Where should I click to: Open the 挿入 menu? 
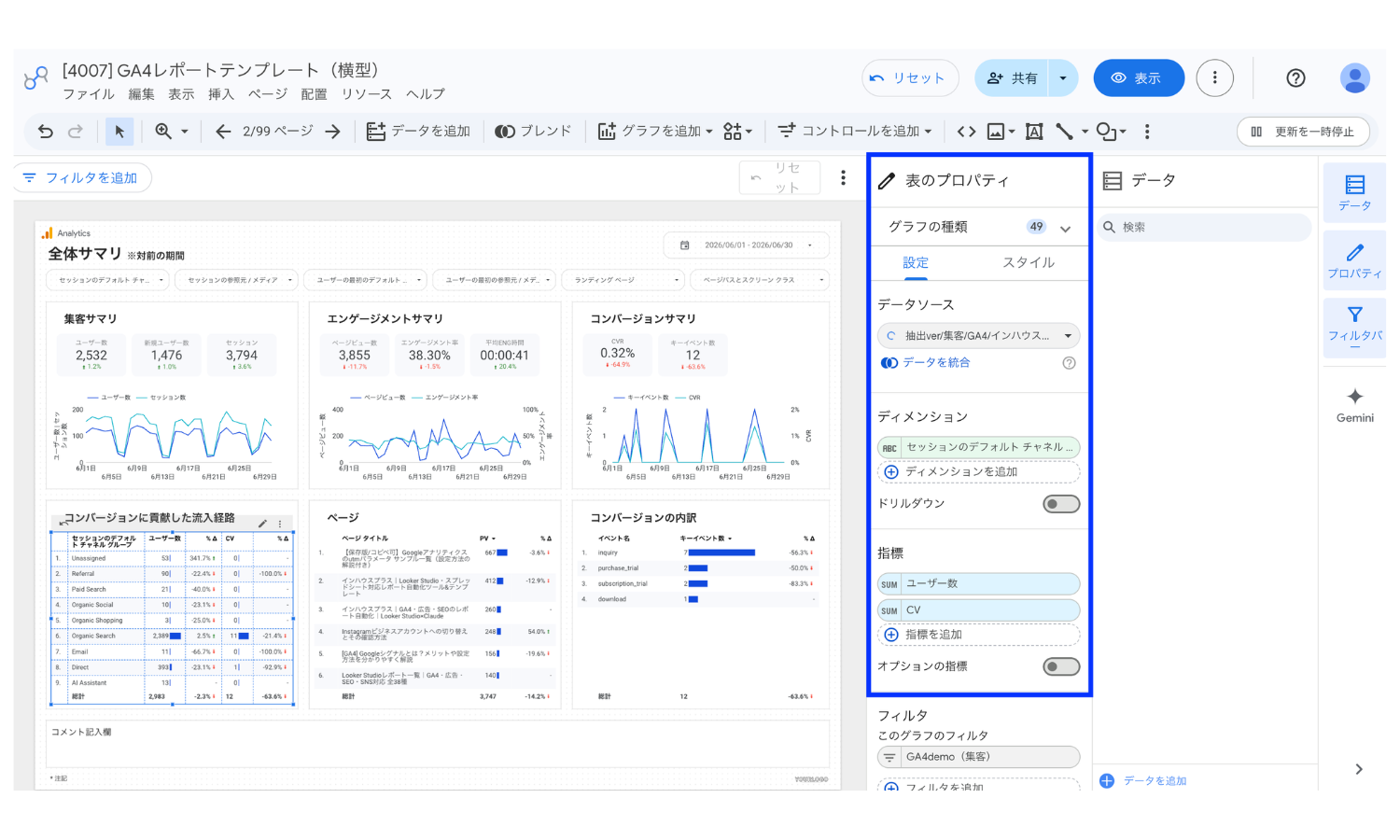pos(221,94)
